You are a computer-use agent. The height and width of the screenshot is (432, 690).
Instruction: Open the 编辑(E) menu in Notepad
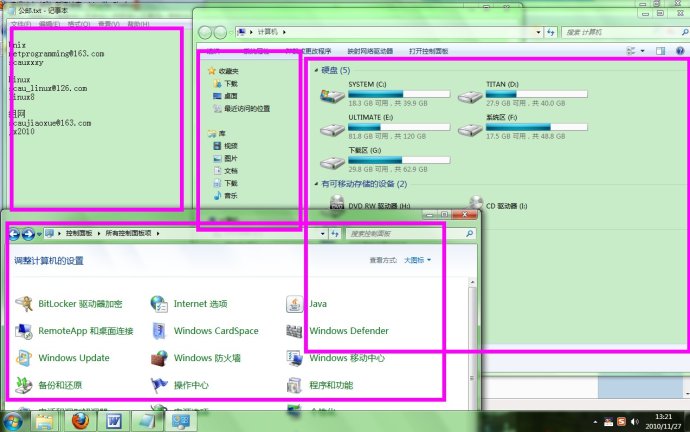49,24
